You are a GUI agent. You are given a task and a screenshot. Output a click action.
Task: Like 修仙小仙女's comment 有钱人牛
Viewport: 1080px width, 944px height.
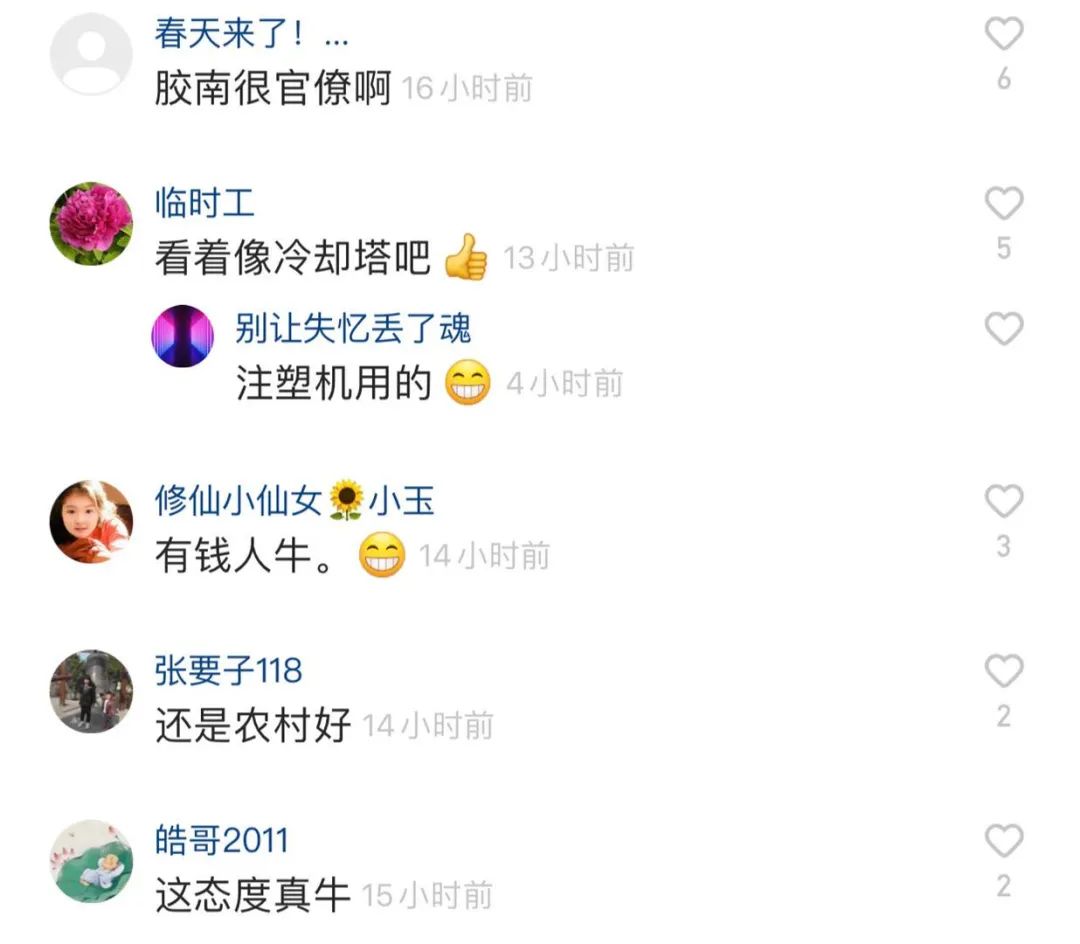(1004, 501)
